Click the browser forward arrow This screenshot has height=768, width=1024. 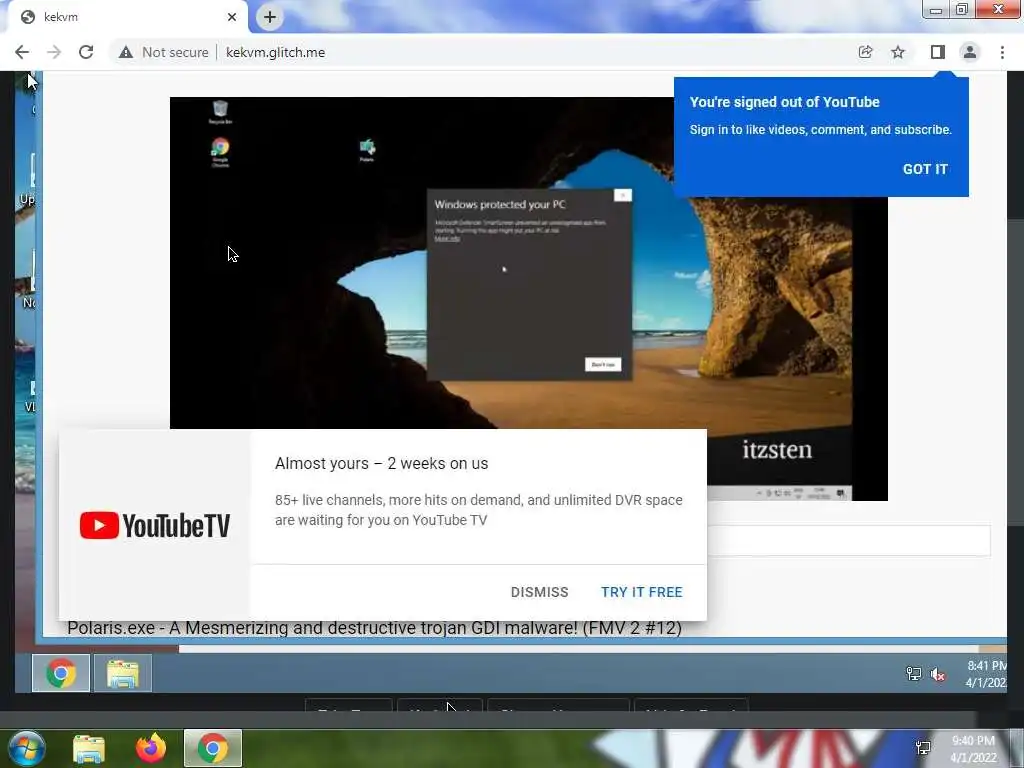coord(54,52)
